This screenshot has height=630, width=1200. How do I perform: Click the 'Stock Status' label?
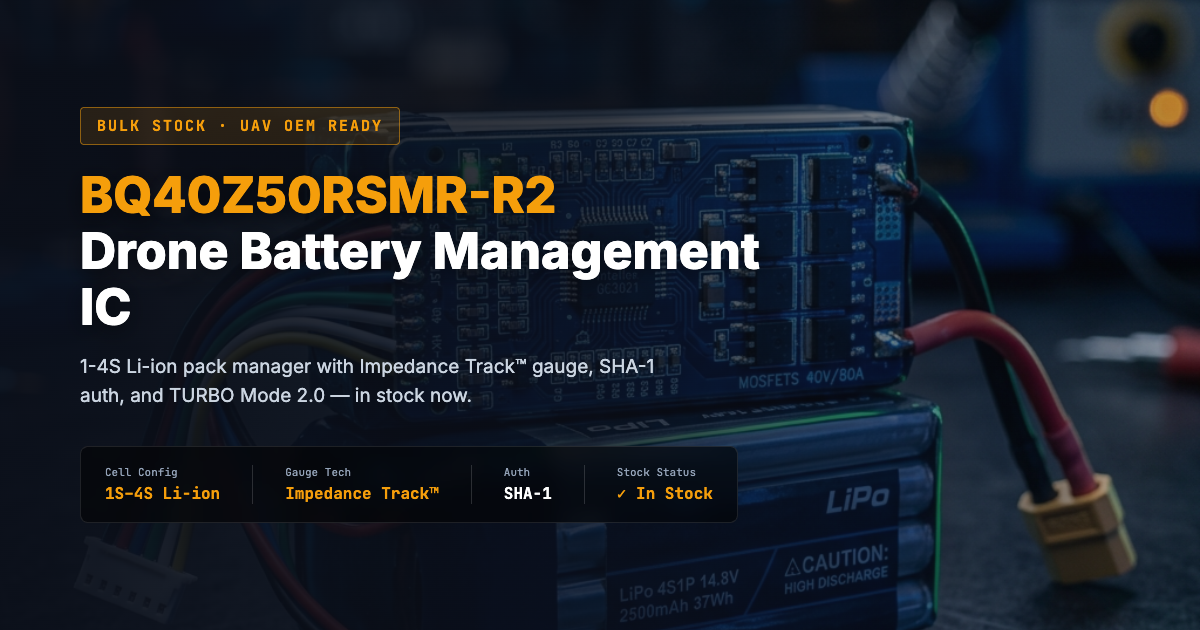click(656, 472)
